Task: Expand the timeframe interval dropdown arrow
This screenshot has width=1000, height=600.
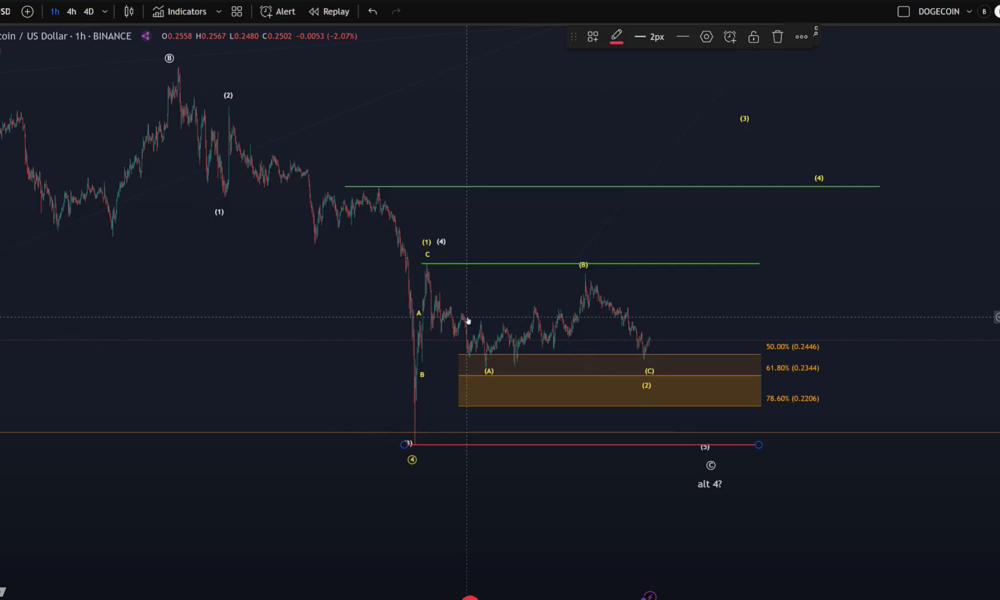Action: point(107,12)
